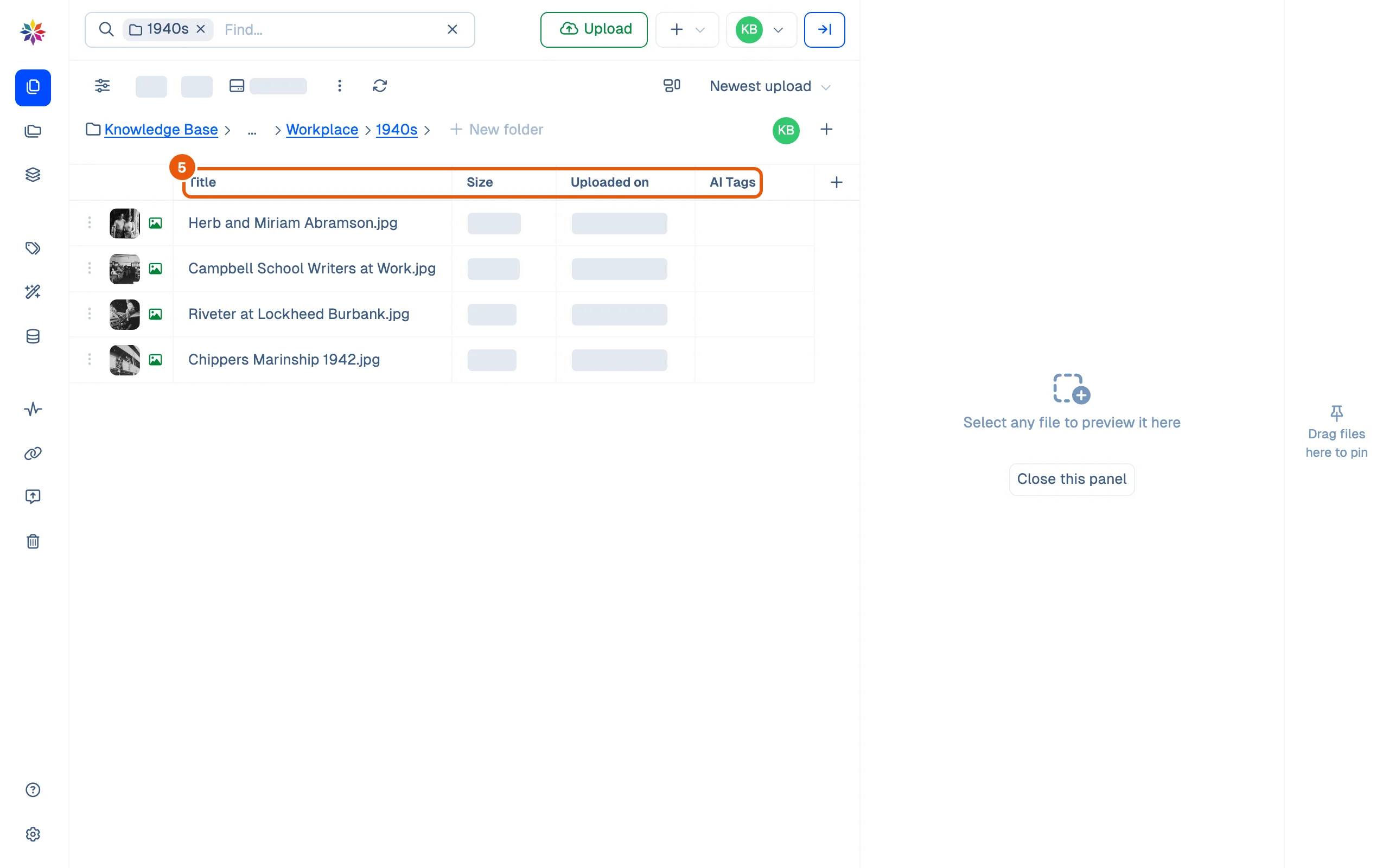Open the upload request icon in sidebar

pos(33,496)
